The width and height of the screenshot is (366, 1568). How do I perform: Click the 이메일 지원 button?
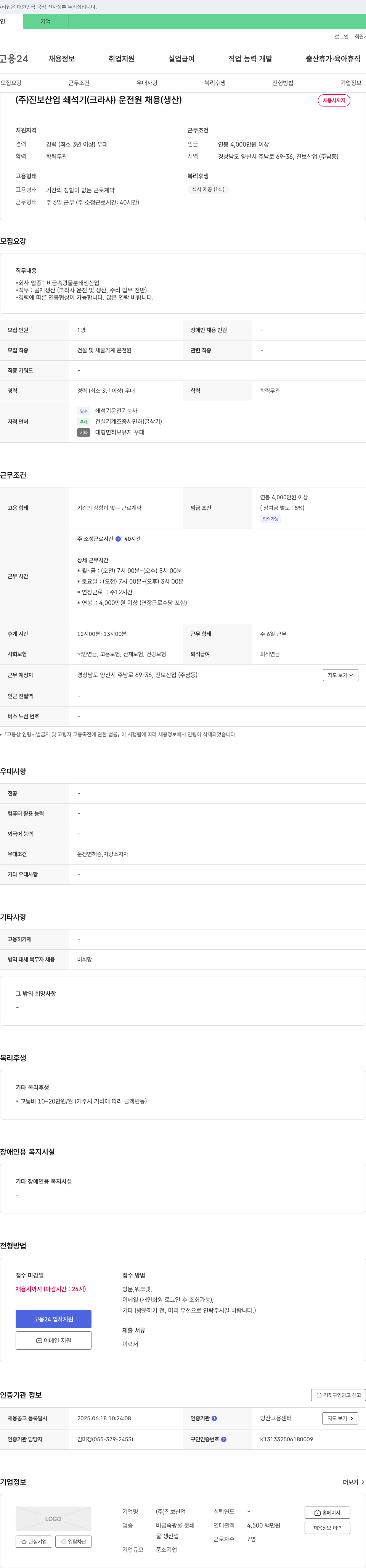click(53, 1341)
